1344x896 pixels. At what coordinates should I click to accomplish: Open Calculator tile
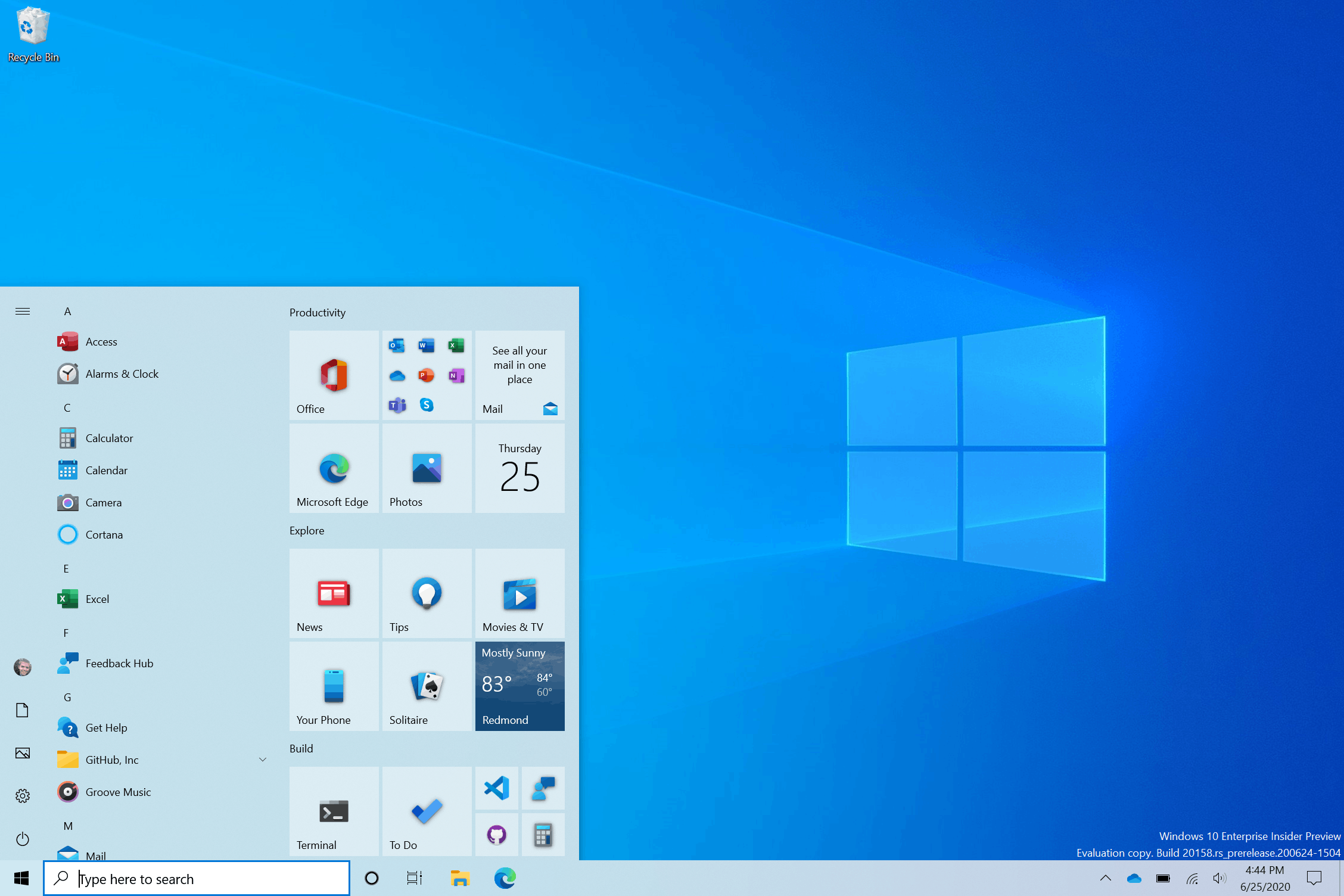[x=543, y=834]
